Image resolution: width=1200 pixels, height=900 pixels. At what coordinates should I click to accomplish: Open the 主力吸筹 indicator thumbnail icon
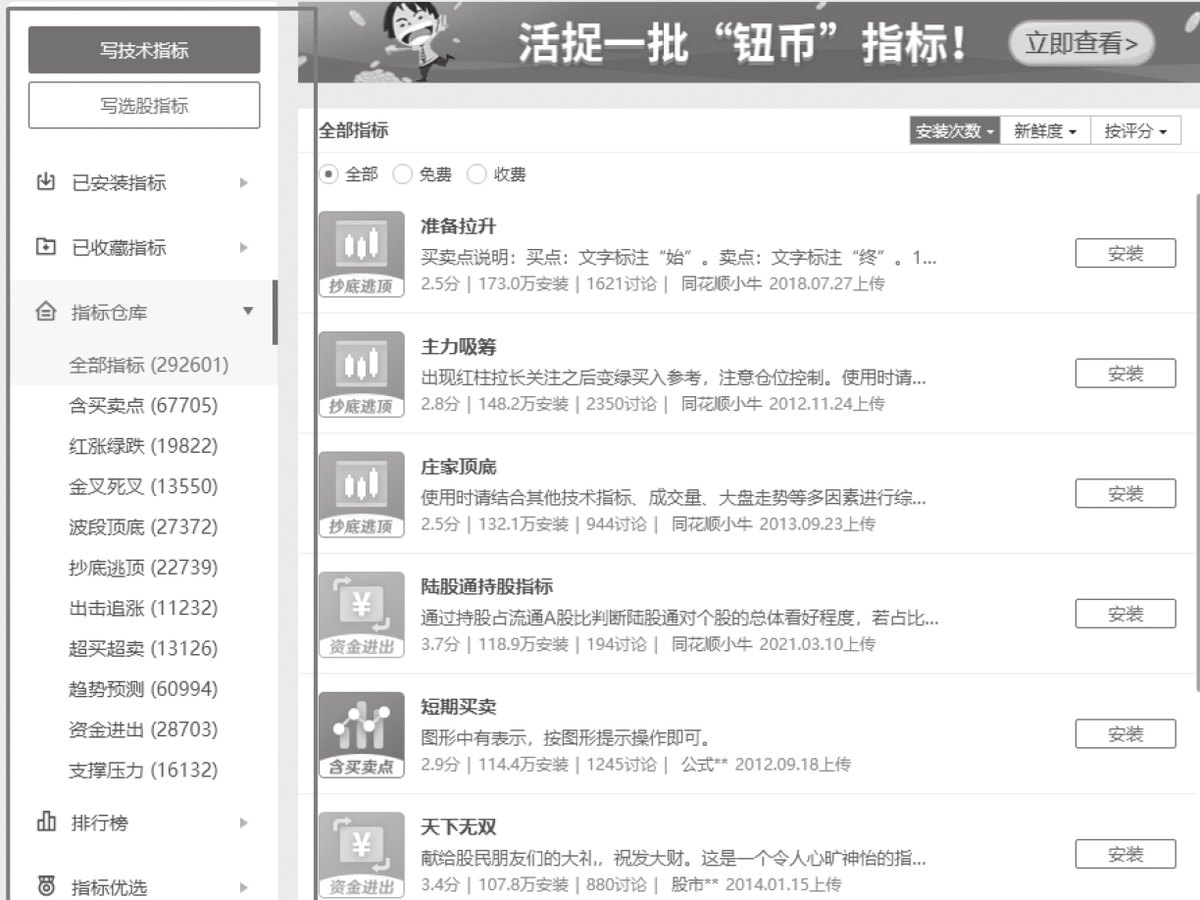pos(361,374)
